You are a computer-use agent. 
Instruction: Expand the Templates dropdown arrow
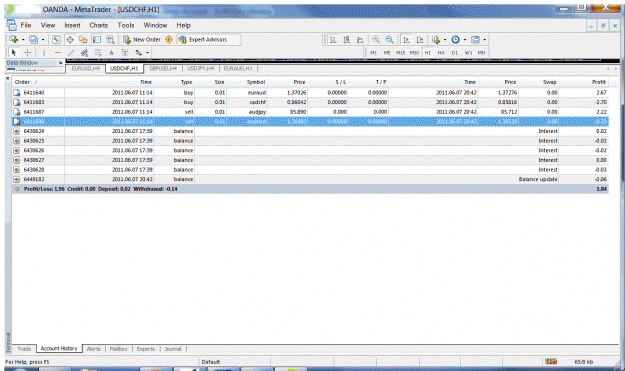tap(485, 40)
